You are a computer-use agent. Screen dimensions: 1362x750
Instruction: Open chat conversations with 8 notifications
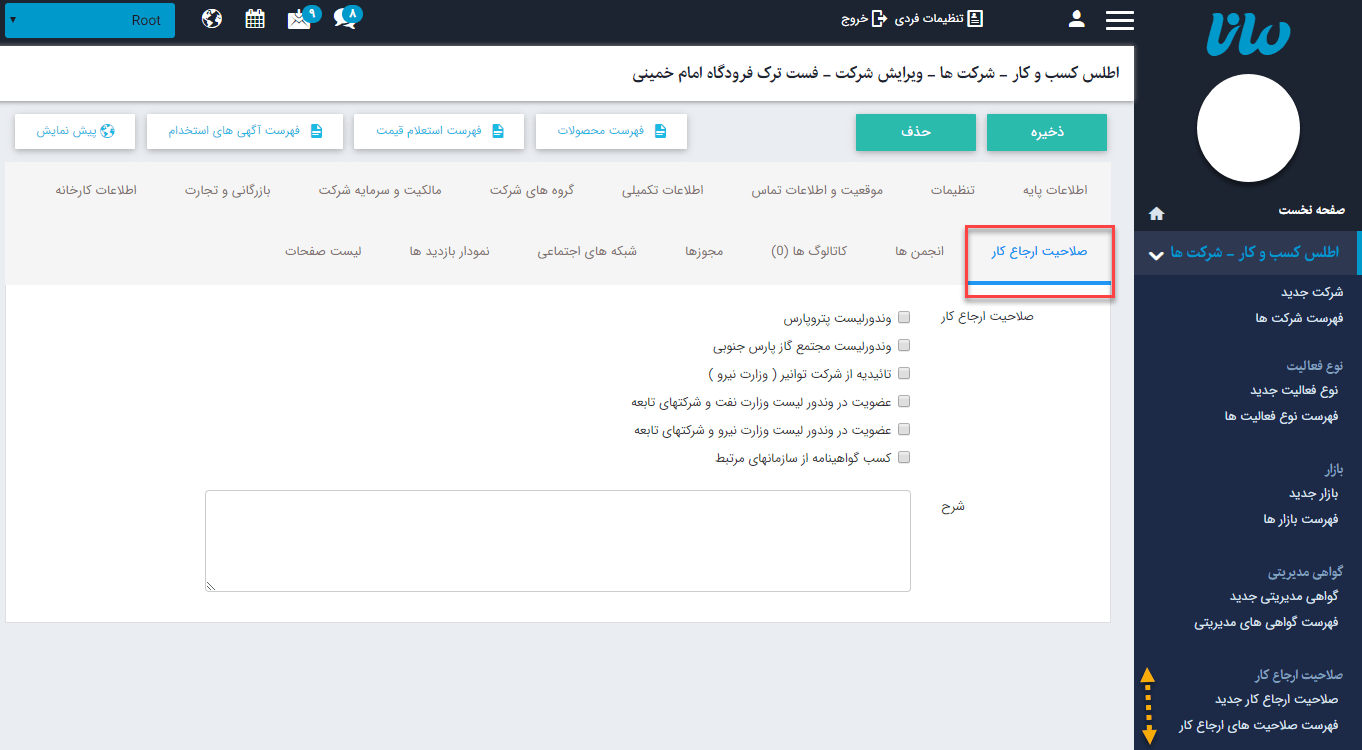344,17
